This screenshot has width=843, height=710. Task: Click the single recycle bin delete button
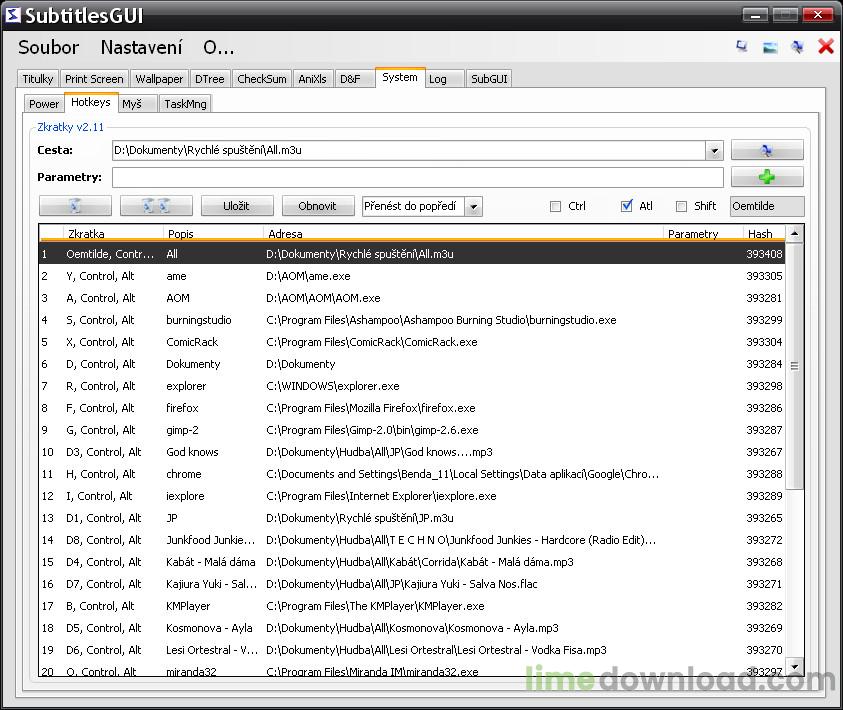coord(75,206)
